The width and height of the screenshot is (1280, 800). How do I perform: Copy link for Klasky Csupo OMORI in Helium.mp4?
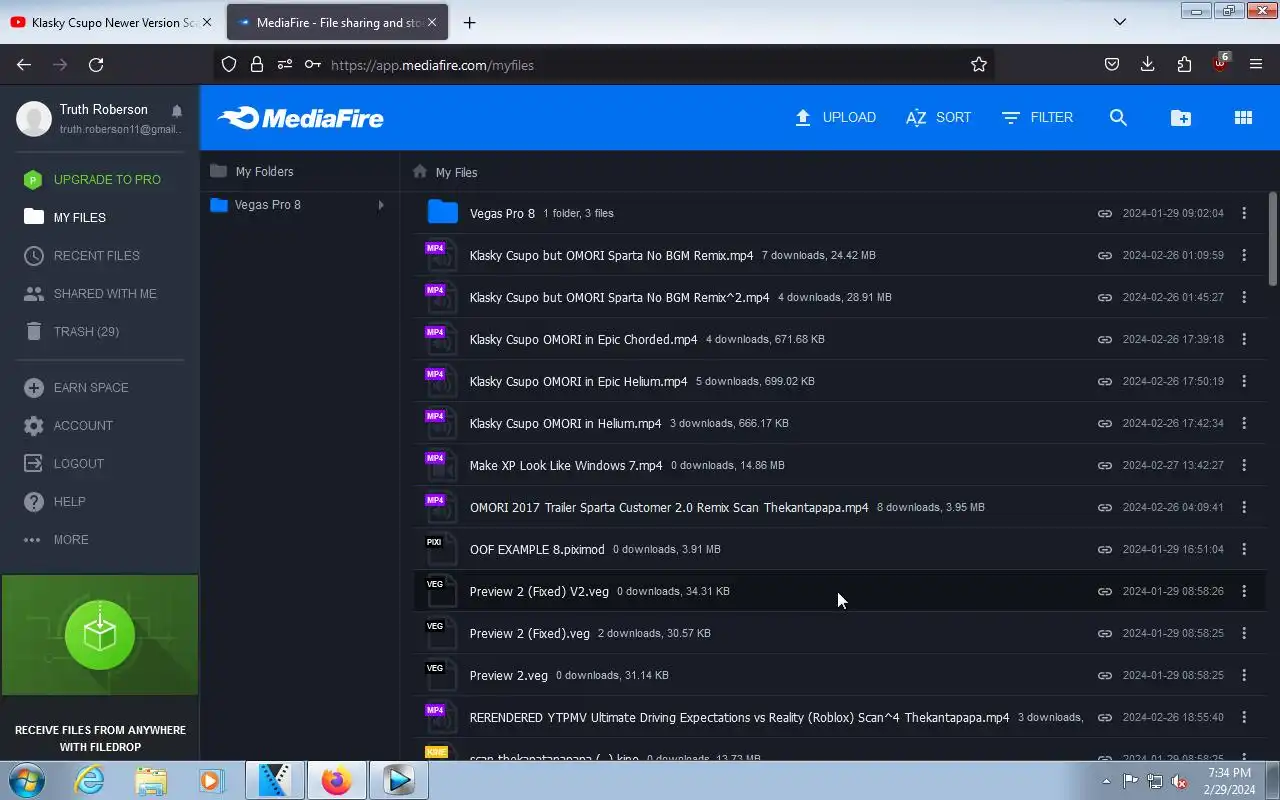1104,423
